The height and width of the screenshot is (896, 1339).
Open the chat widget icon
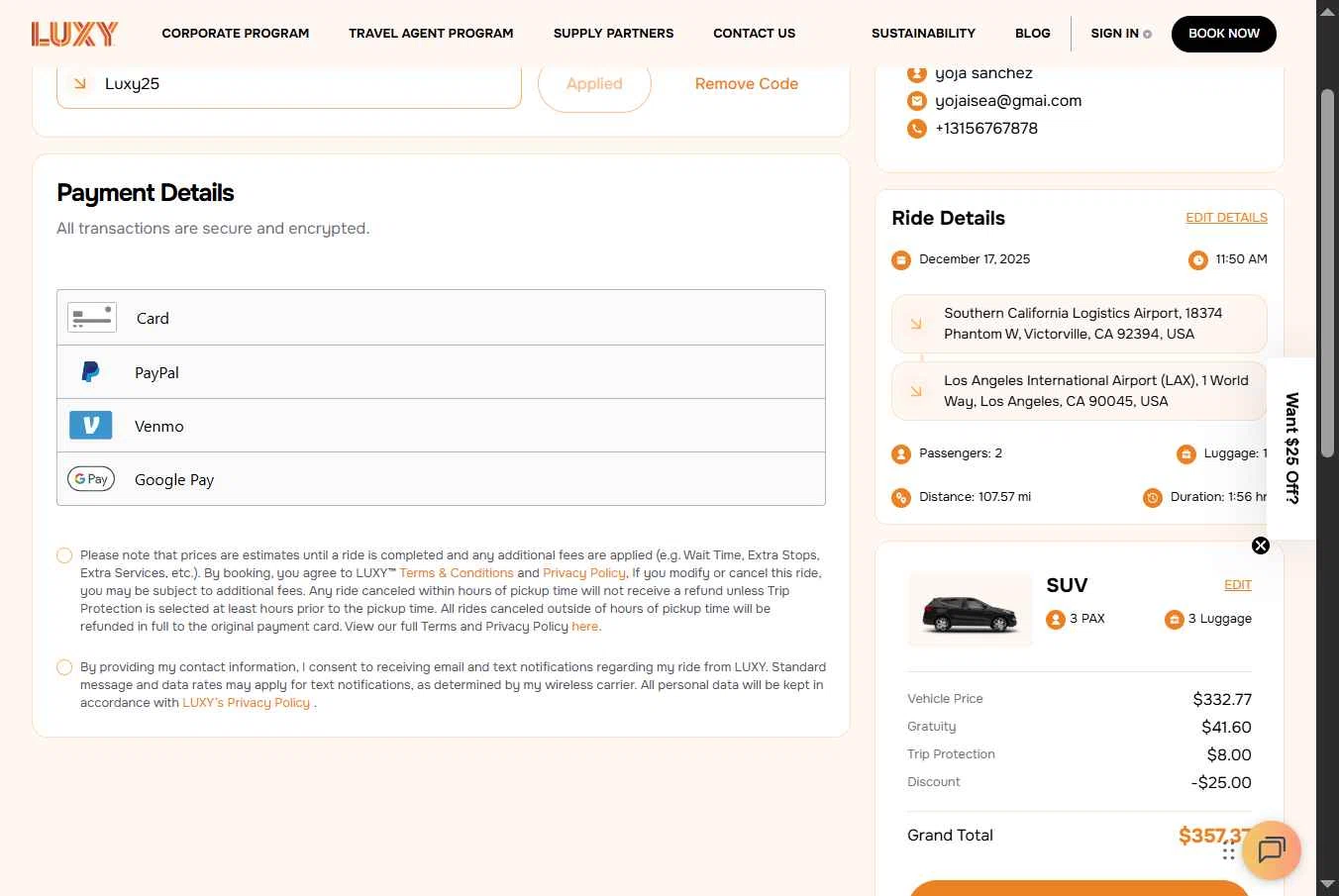point(1271,850)
